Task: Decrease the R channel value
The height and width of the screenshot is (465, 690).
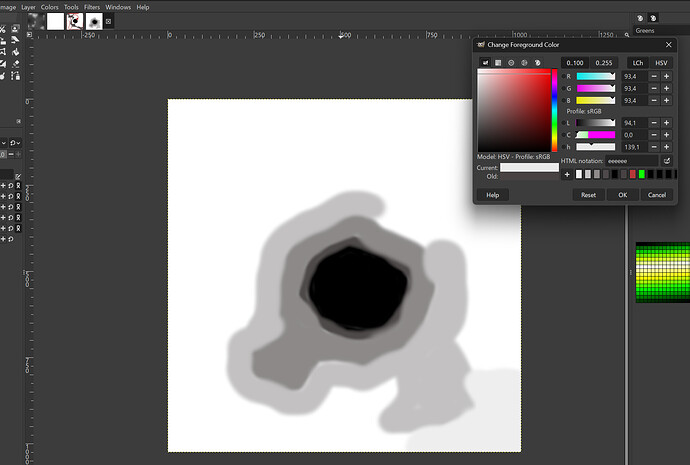Action: [654, 77]
